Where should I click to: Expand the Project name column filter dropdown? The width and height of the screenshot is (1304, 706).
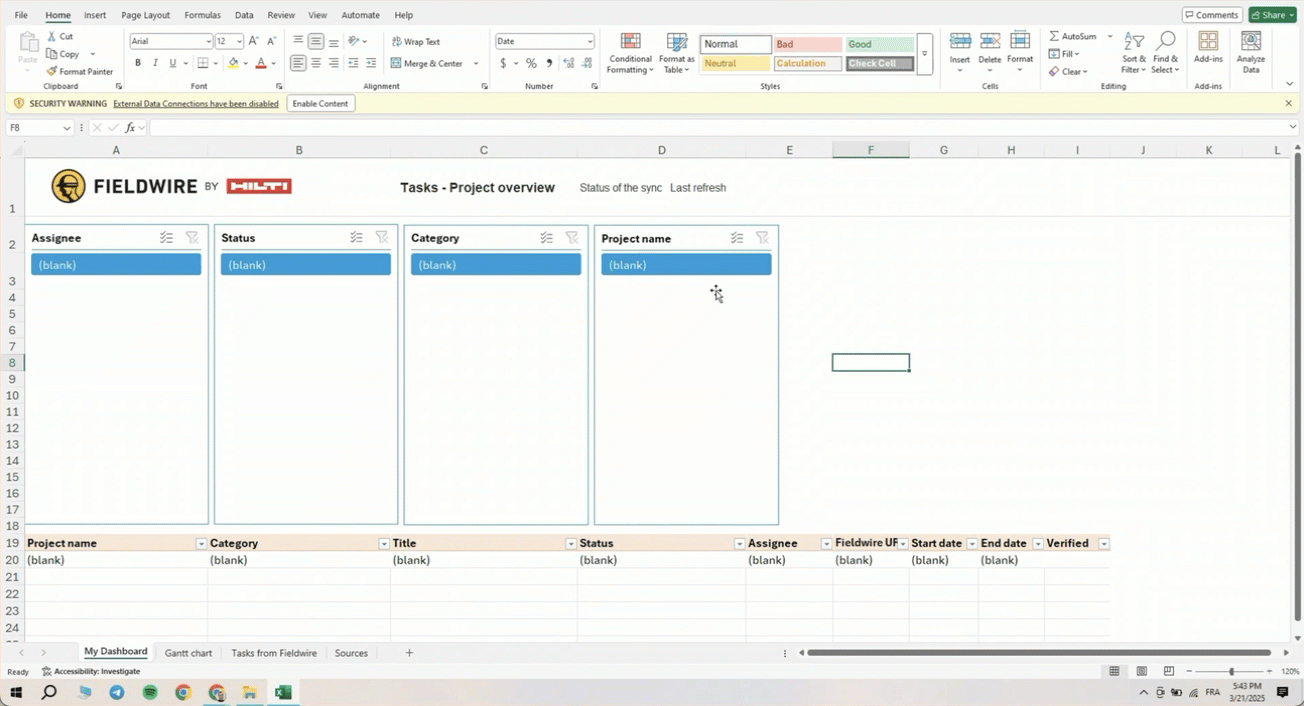pyautogui.click(x=201, y=544)
